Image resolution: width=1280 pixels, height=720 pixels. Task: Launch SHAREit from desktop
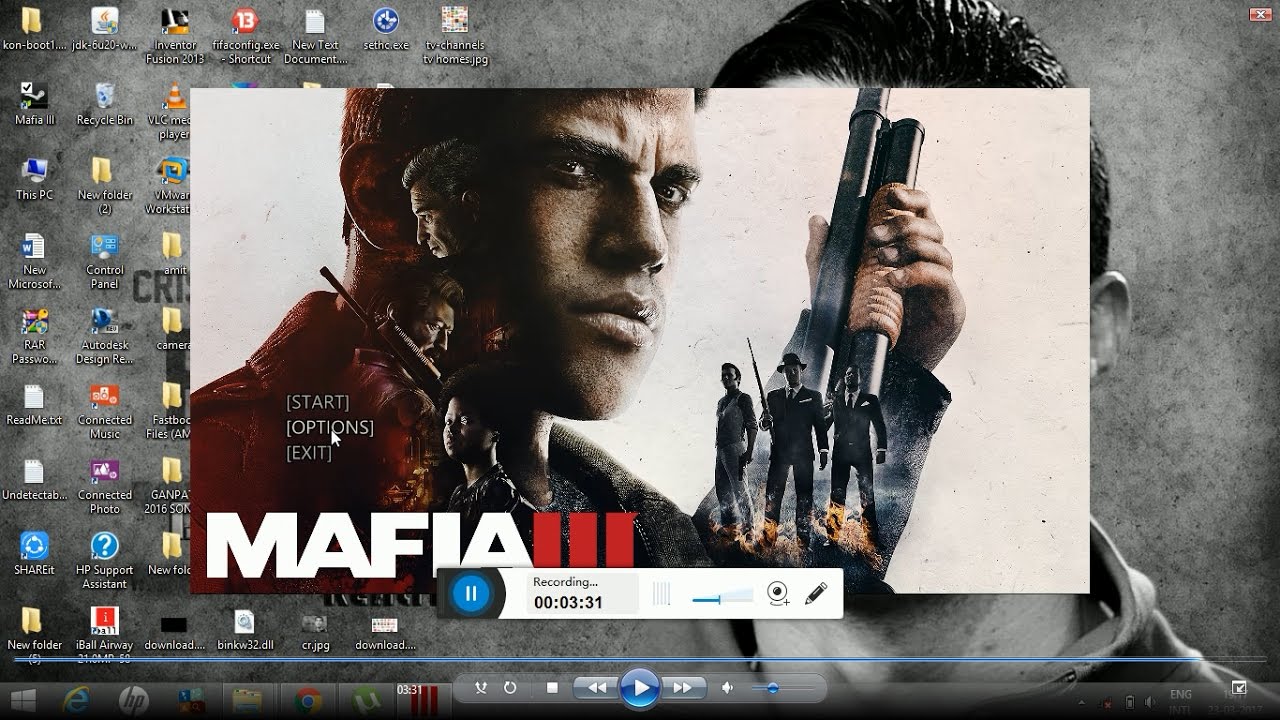34,554
